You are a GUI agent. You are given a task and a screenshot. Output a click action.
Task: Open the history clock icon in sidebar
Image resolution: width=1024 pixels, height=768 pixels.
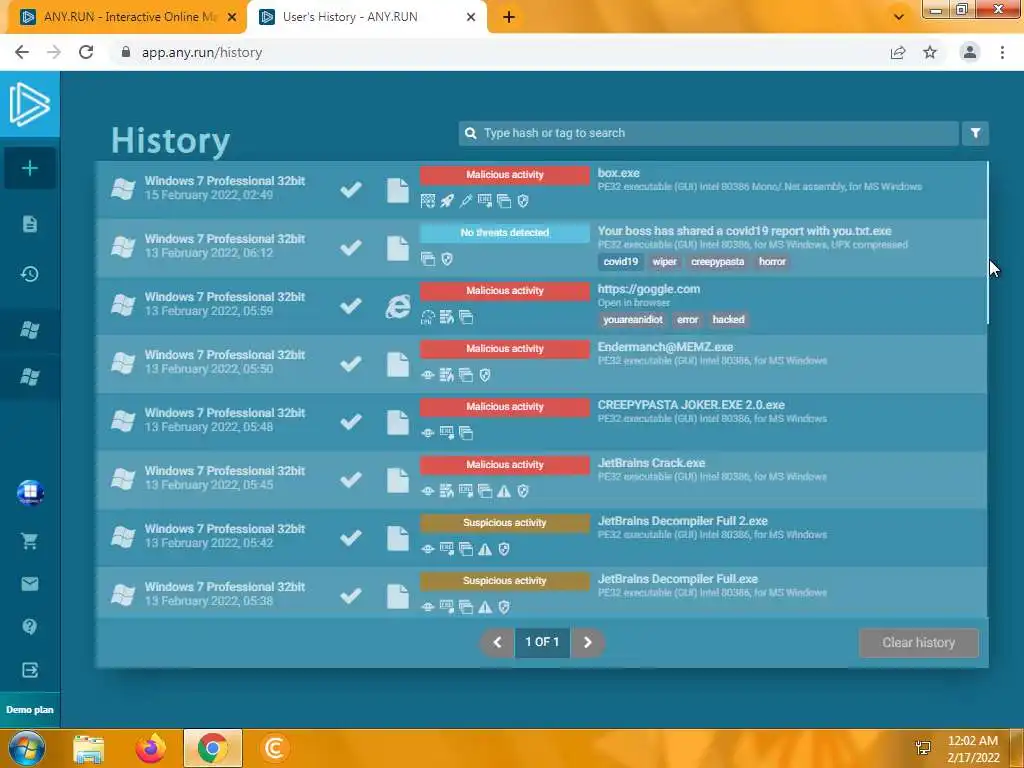pos(29,274)
